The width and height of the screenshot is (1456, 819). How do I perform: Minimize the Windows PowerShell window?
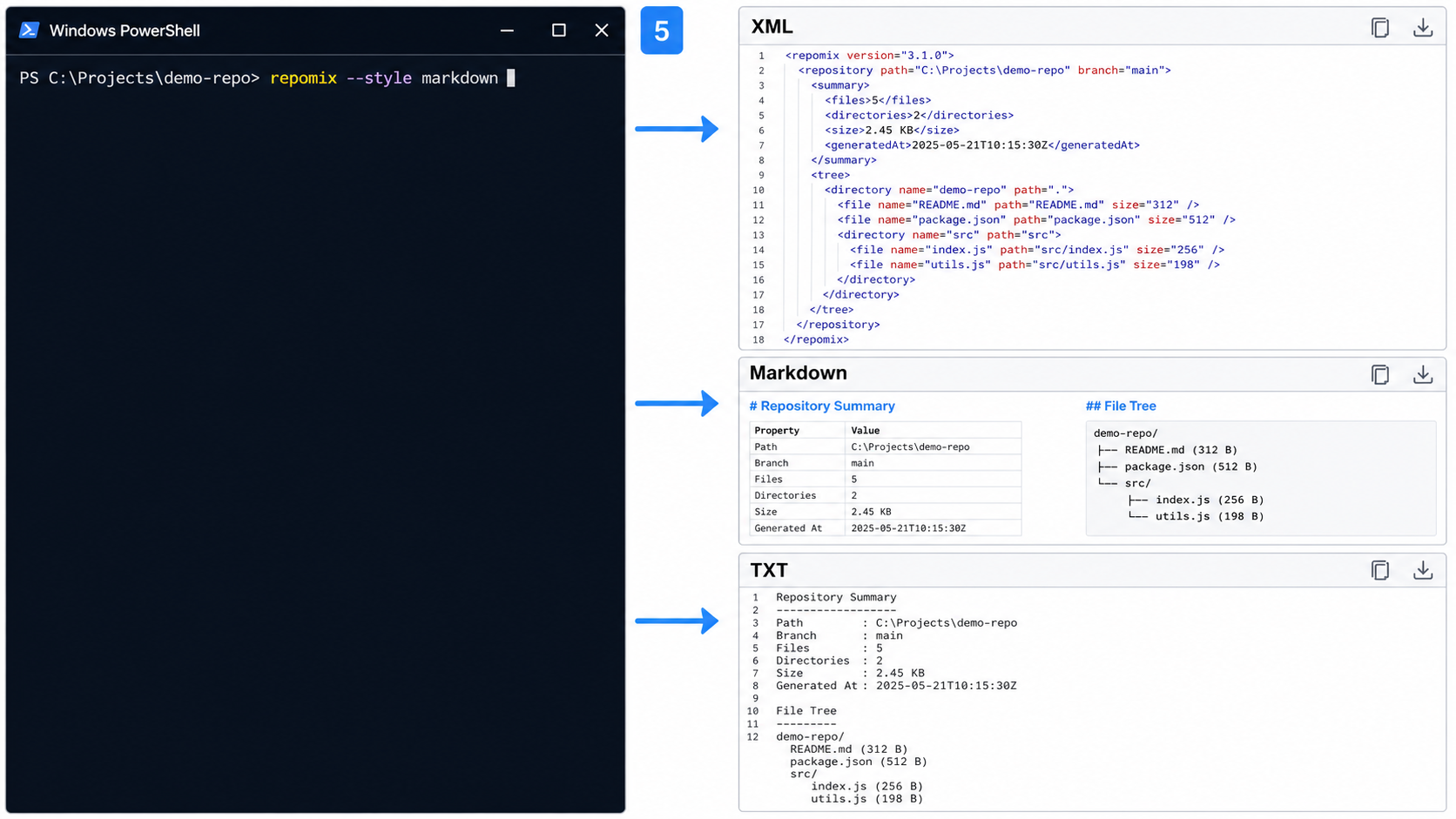507,30
